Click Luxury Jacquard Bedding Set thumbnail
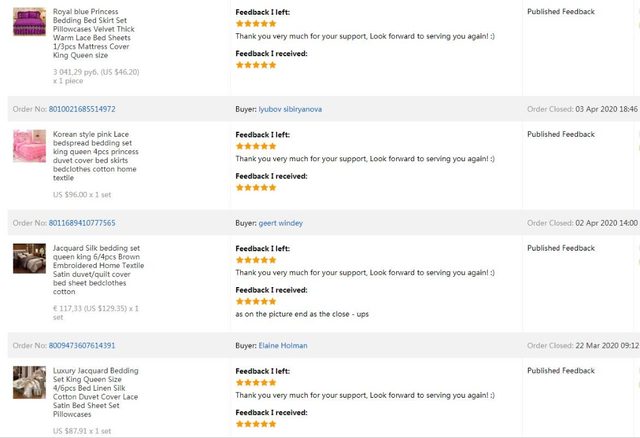Viewport: 640px width, 438px height. 28,382
